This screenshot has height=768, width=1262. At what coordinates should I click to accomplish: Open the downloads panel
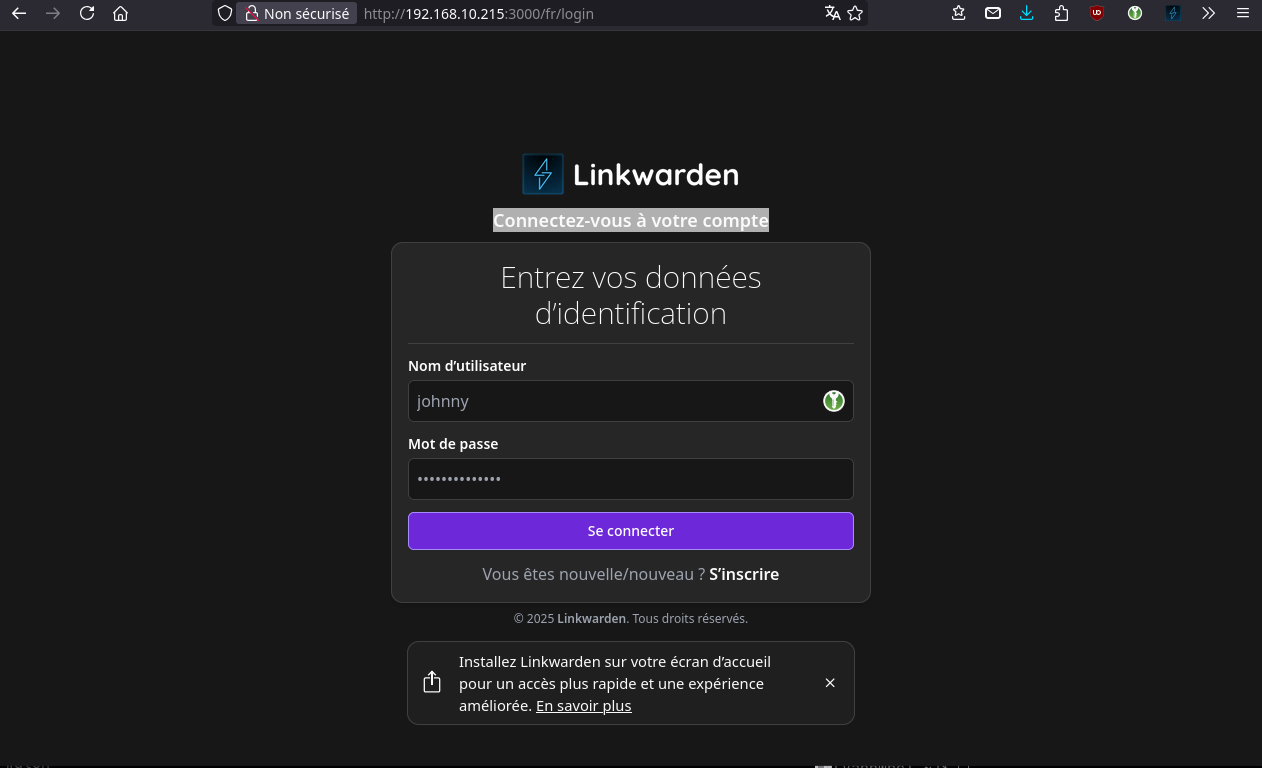tap(1026, 14)
